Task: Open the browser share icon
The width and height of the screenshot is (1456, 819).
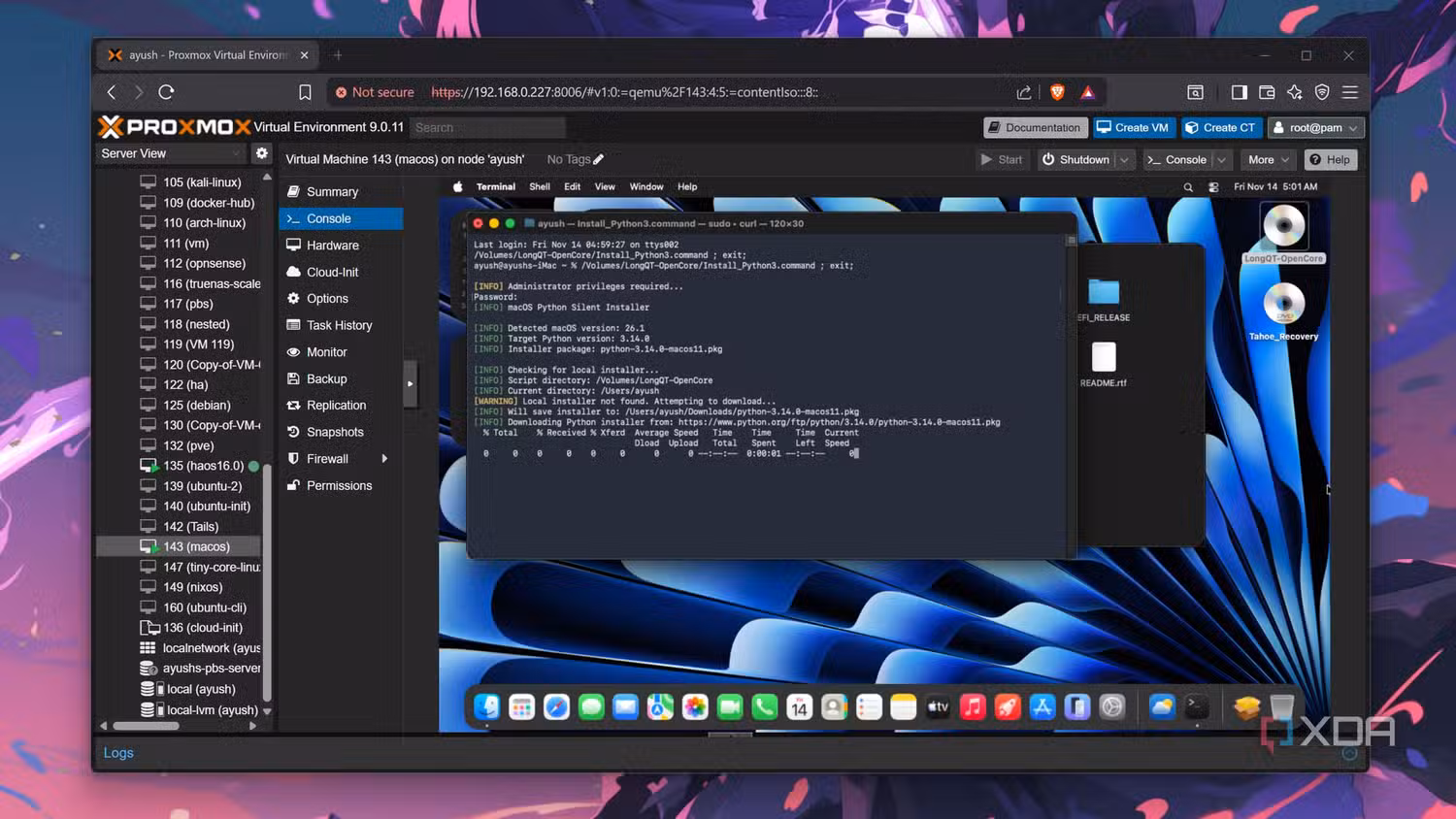Action: [x=1024, y=92]
